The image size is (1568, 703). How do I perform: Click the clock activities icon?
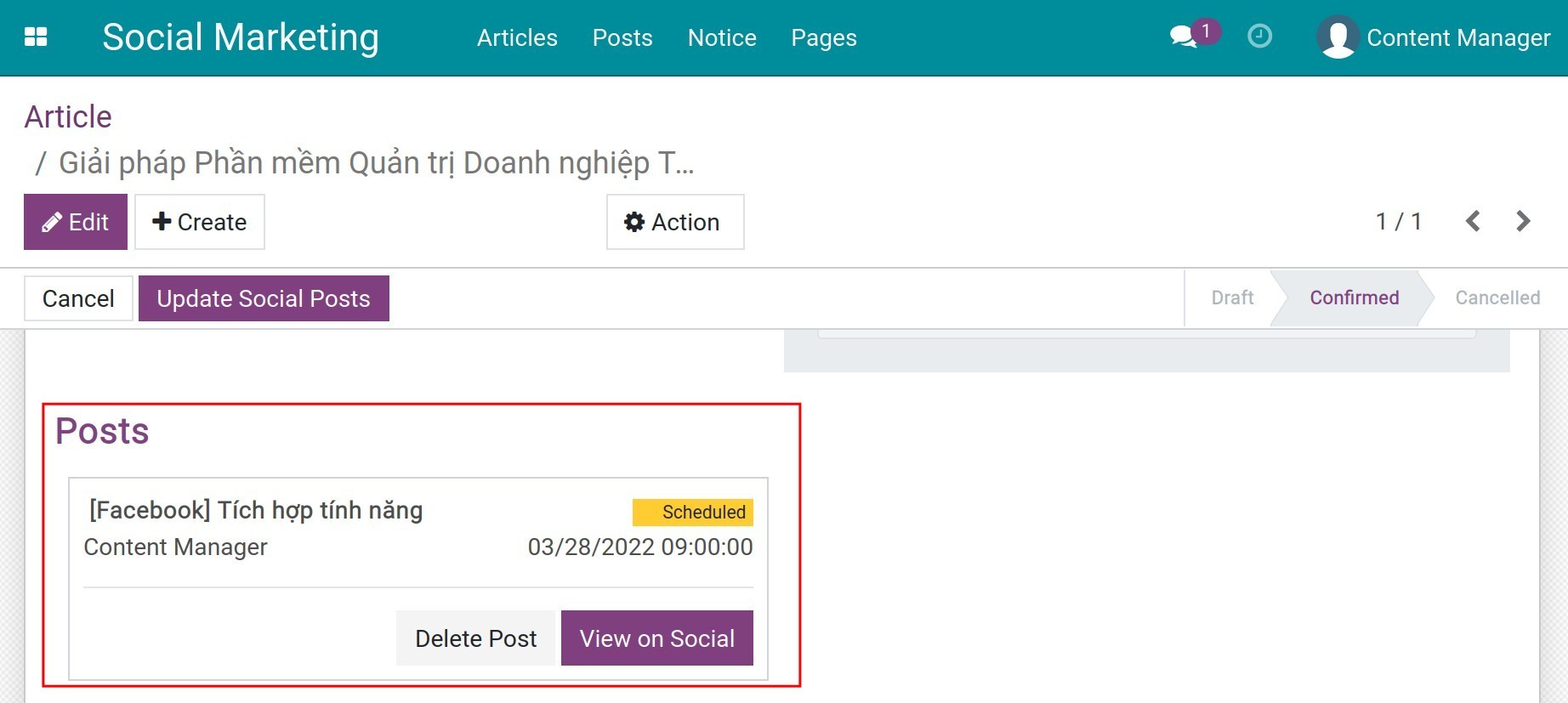pos(1259,37)
